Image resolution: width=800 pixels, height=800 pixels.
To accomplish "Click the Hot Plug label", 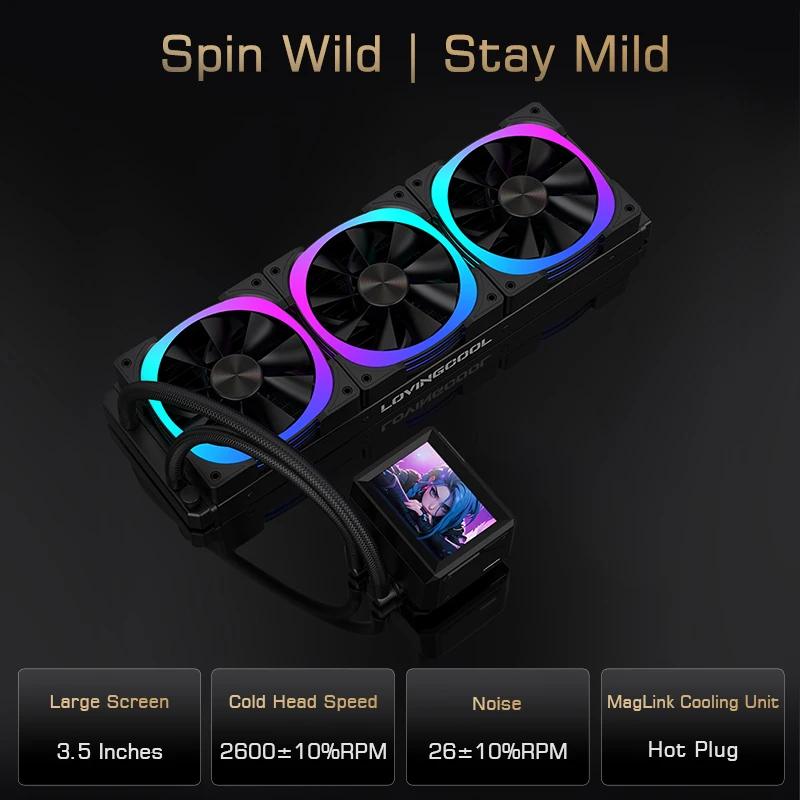I will [692, 749].
